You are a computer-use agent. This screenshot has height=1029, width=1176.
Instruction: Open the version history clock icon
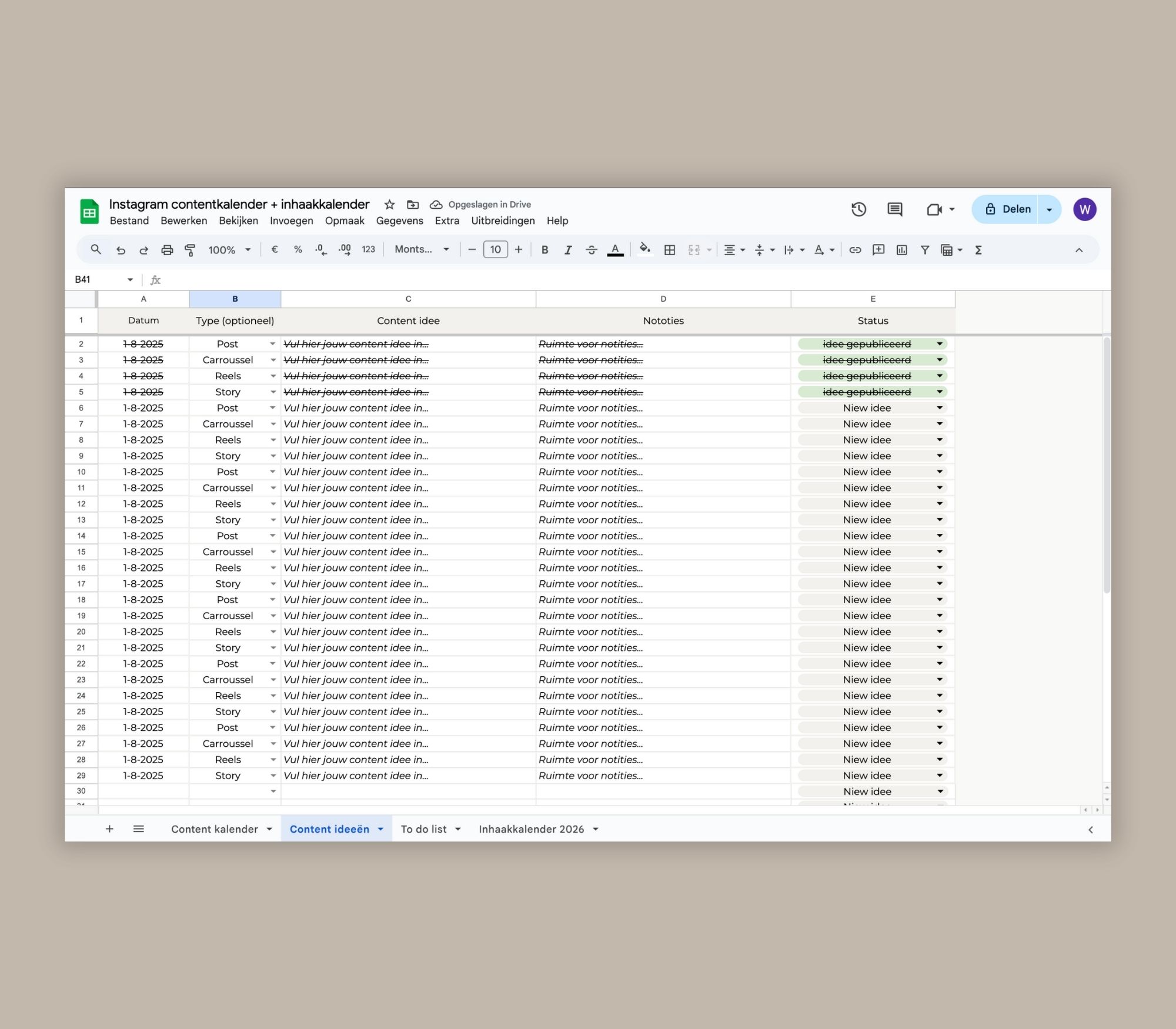click(x=858, y=209)
